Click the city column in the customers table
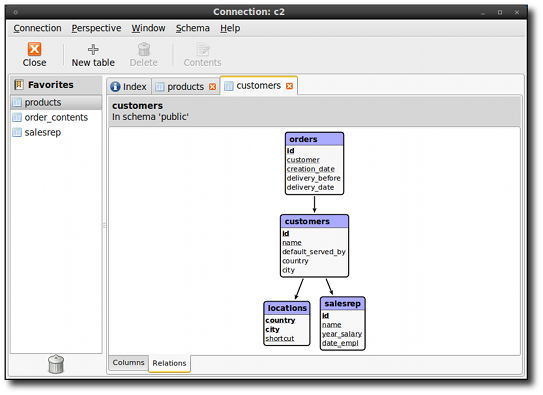The image size is (543, 395). [x=288, y=270]
